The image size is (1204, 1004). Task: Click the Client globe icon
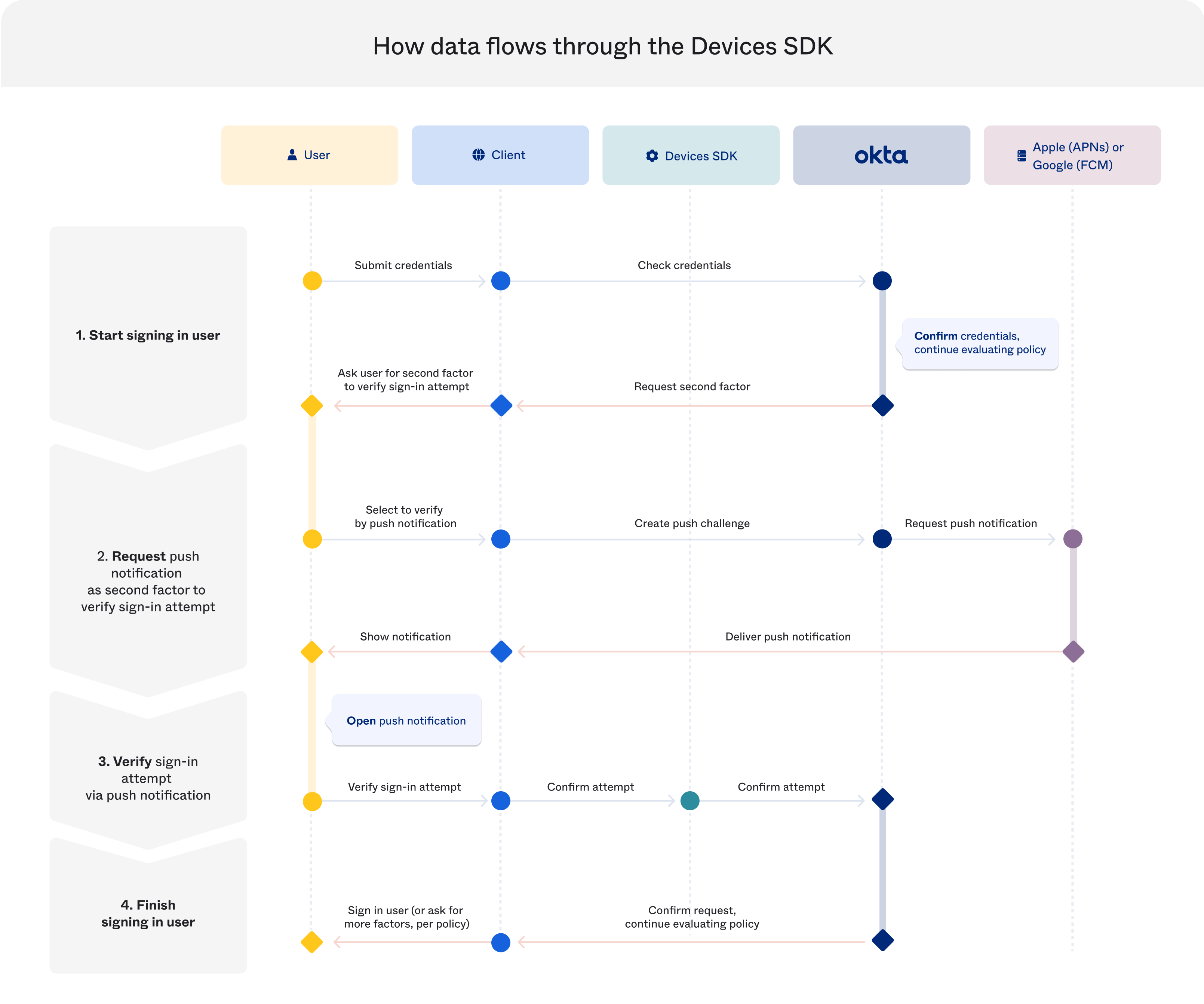coord(478,155)
